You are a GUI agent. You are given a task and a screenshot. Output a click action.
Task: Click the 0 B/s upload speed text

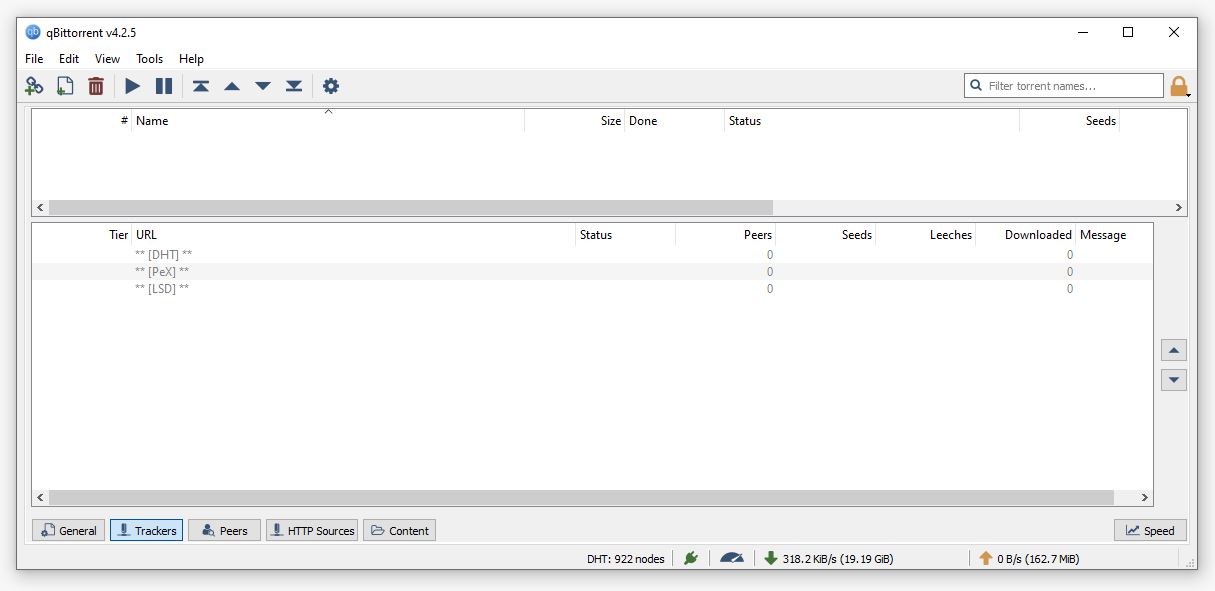pos(1038,559)
